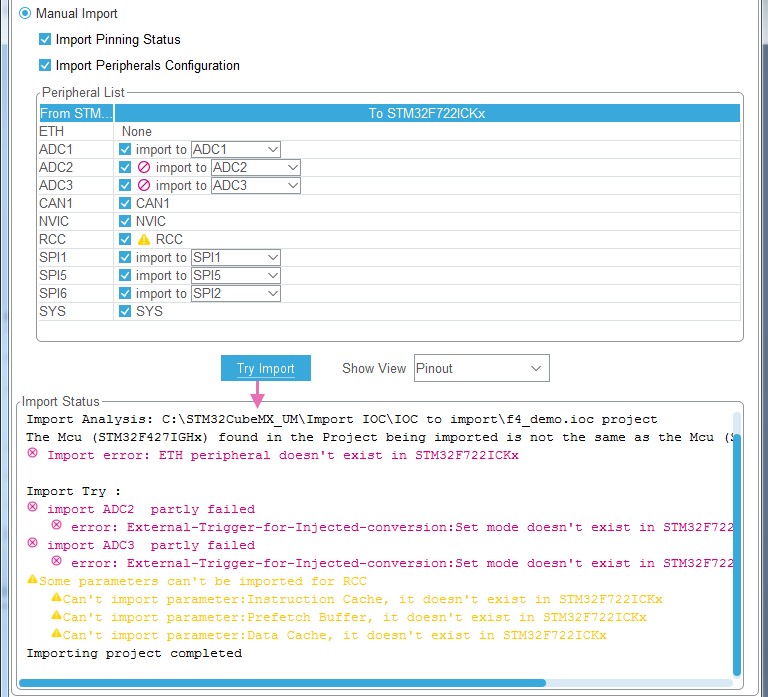
Task: Click error icon beside ETH import error
Action: coord(32,453)
